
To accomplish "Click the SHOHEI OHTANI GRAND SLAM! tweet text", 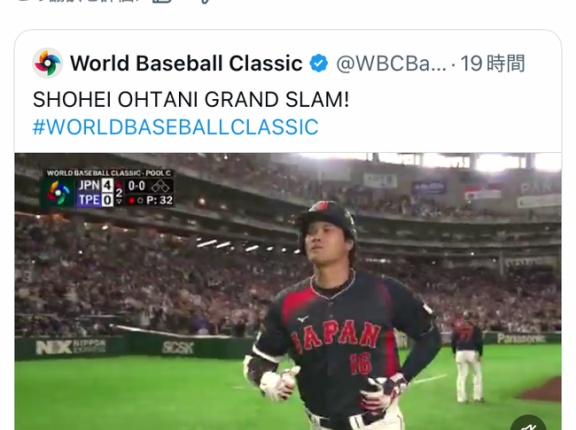I will click(x=191, y=100).
